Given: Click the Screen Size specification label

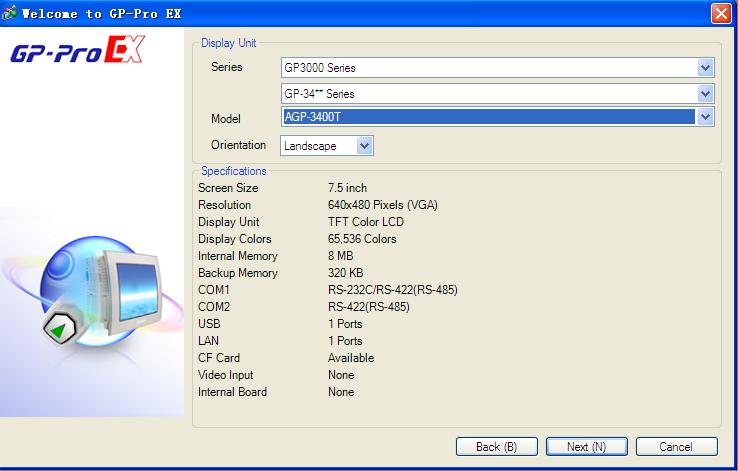Looking at the screenshot, I should point(228,188).
